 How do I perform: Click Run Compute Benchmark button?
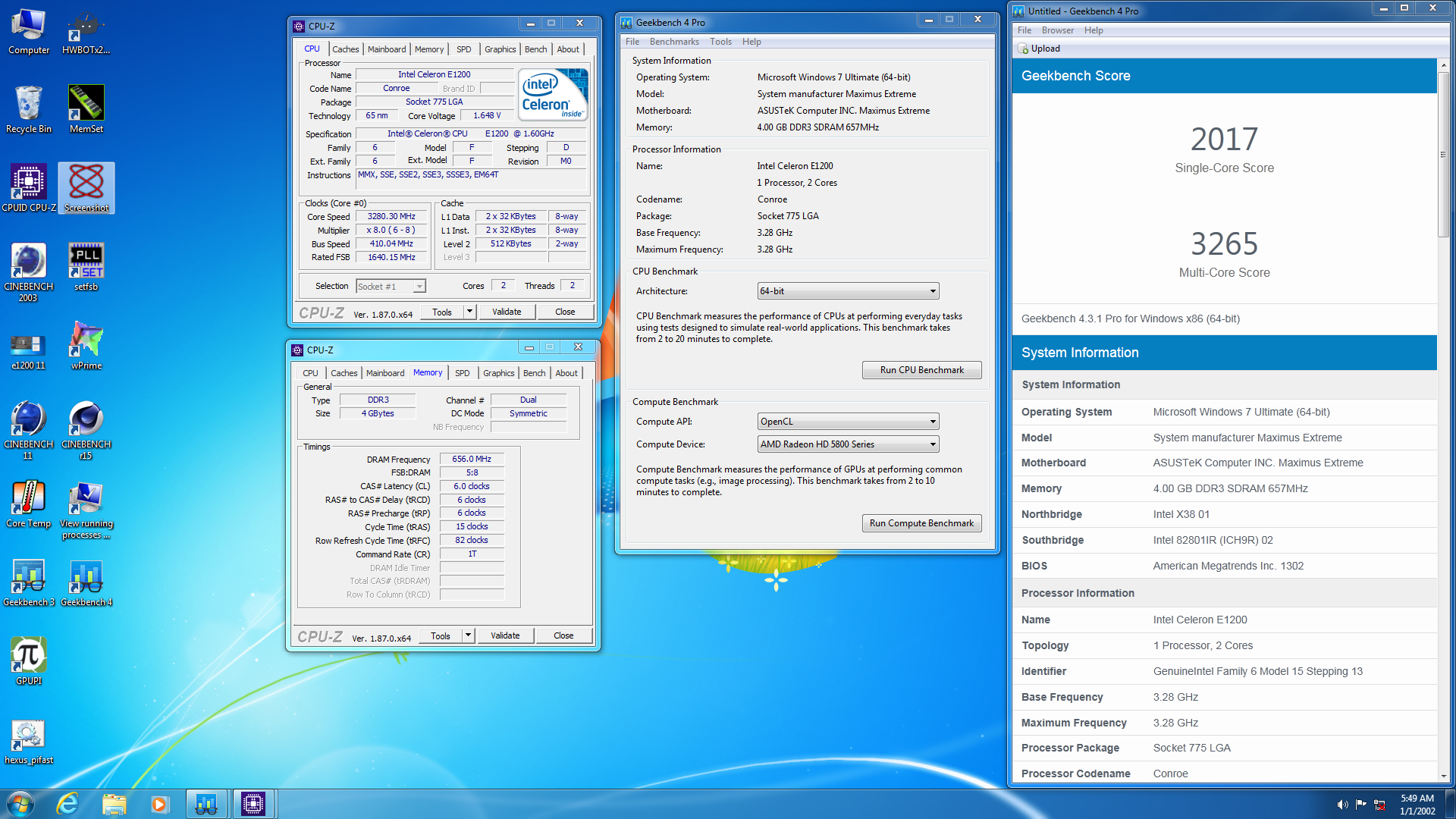pyautogui.click(x=921, y=523)
